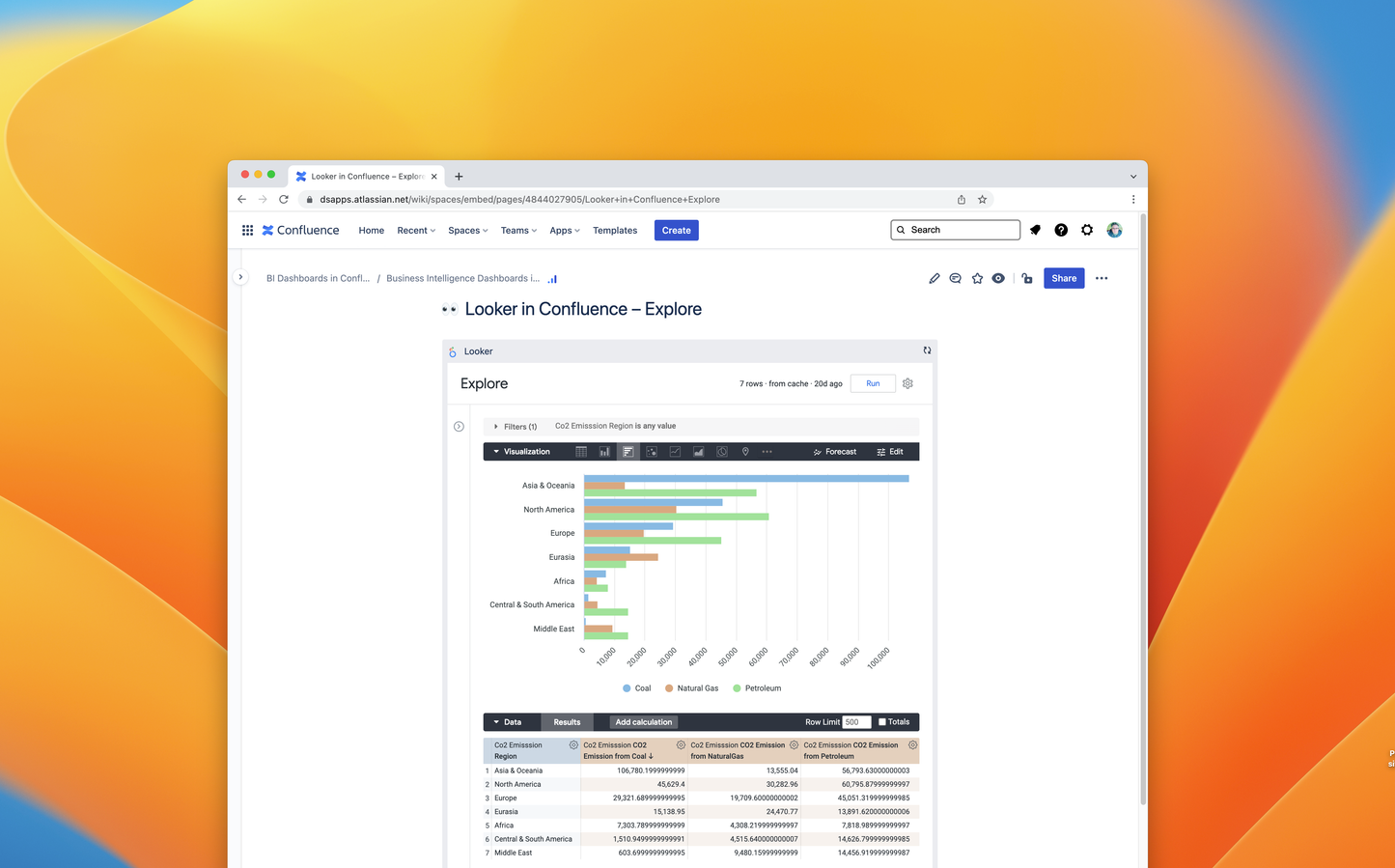The image size is (1395, 868).
Task: Open the user profile avatar
Action: [x=1114, y=230]
